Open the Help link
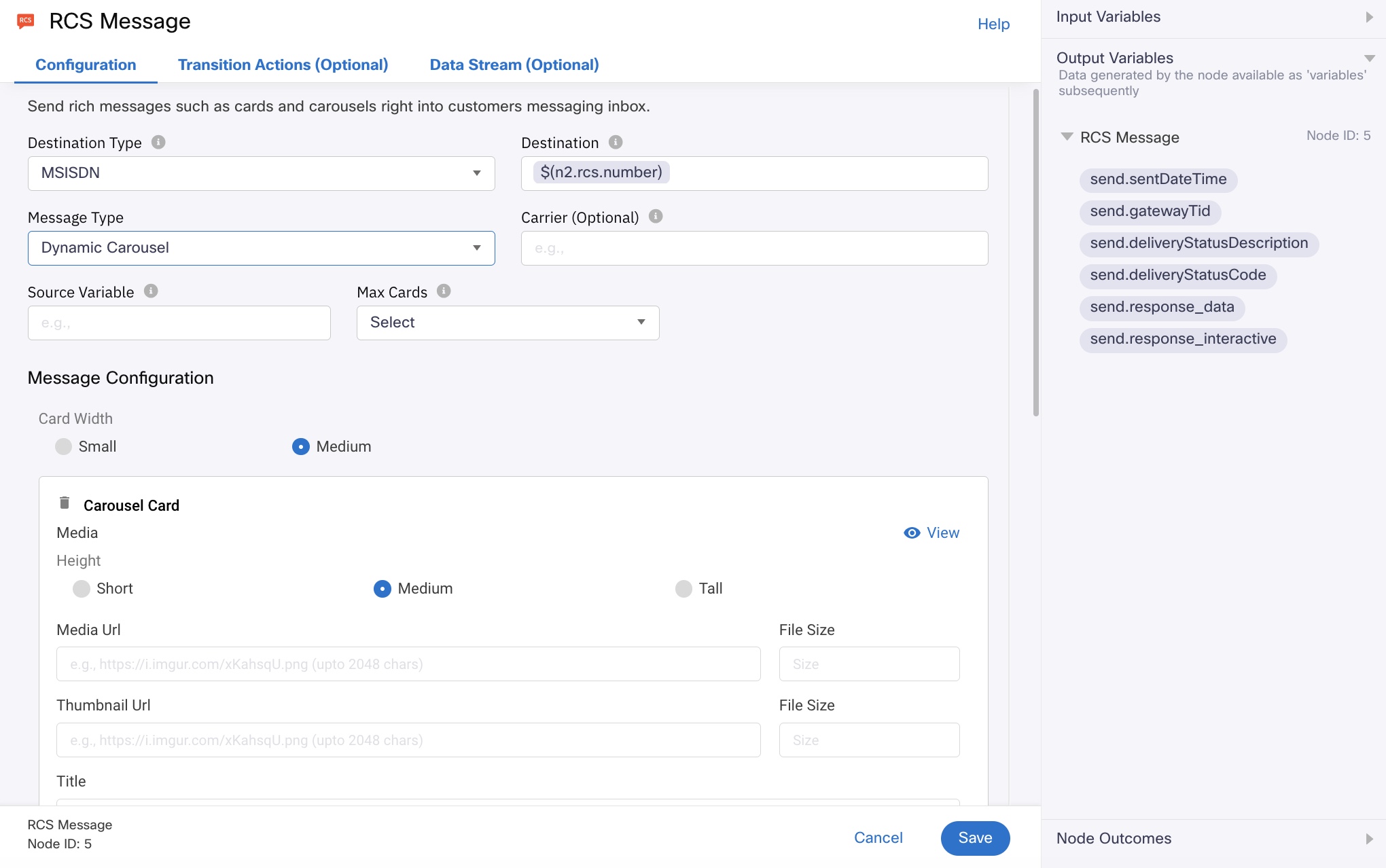The width and height of the screenshot is (1386, 868). [993, 24]
